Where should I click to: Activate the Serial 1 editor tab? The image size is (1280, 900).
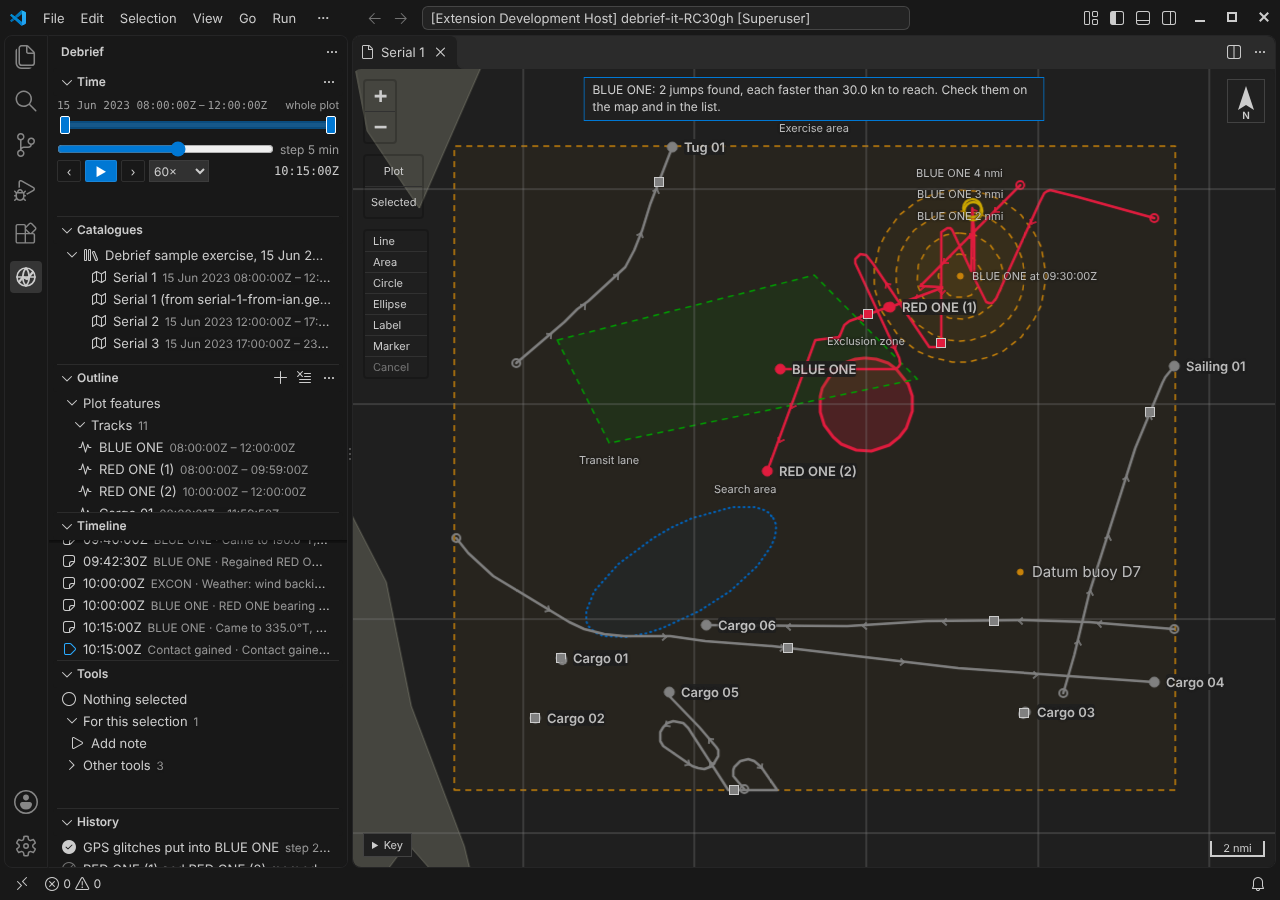coord(404,52)
